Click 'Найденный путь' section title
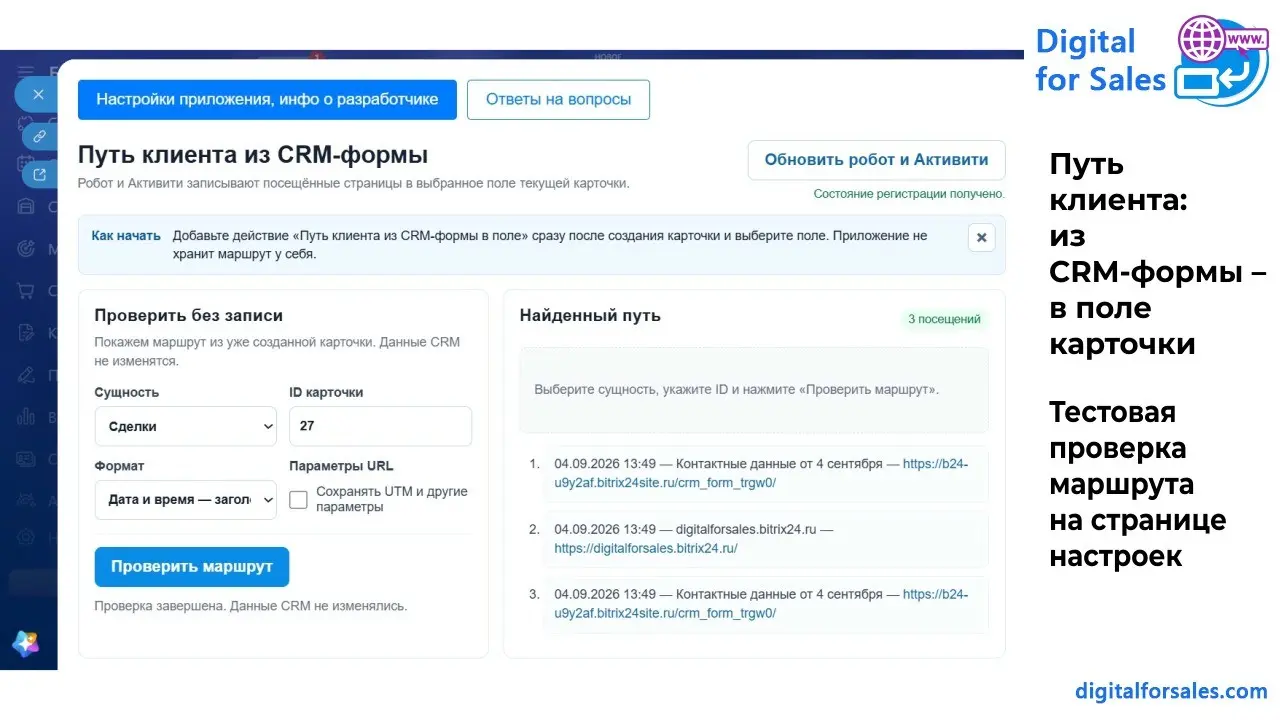The width and height of the screenshot is (1280, 720). click(590, 315)
